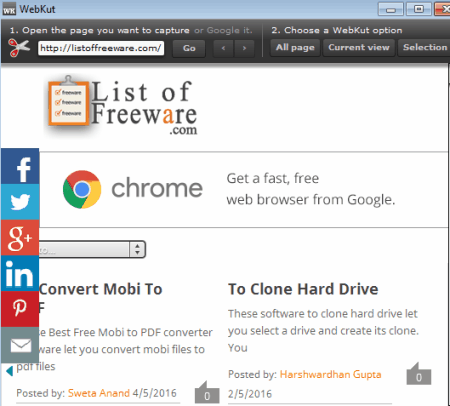Click the WebKut title bar app icon

pos(9,9)
